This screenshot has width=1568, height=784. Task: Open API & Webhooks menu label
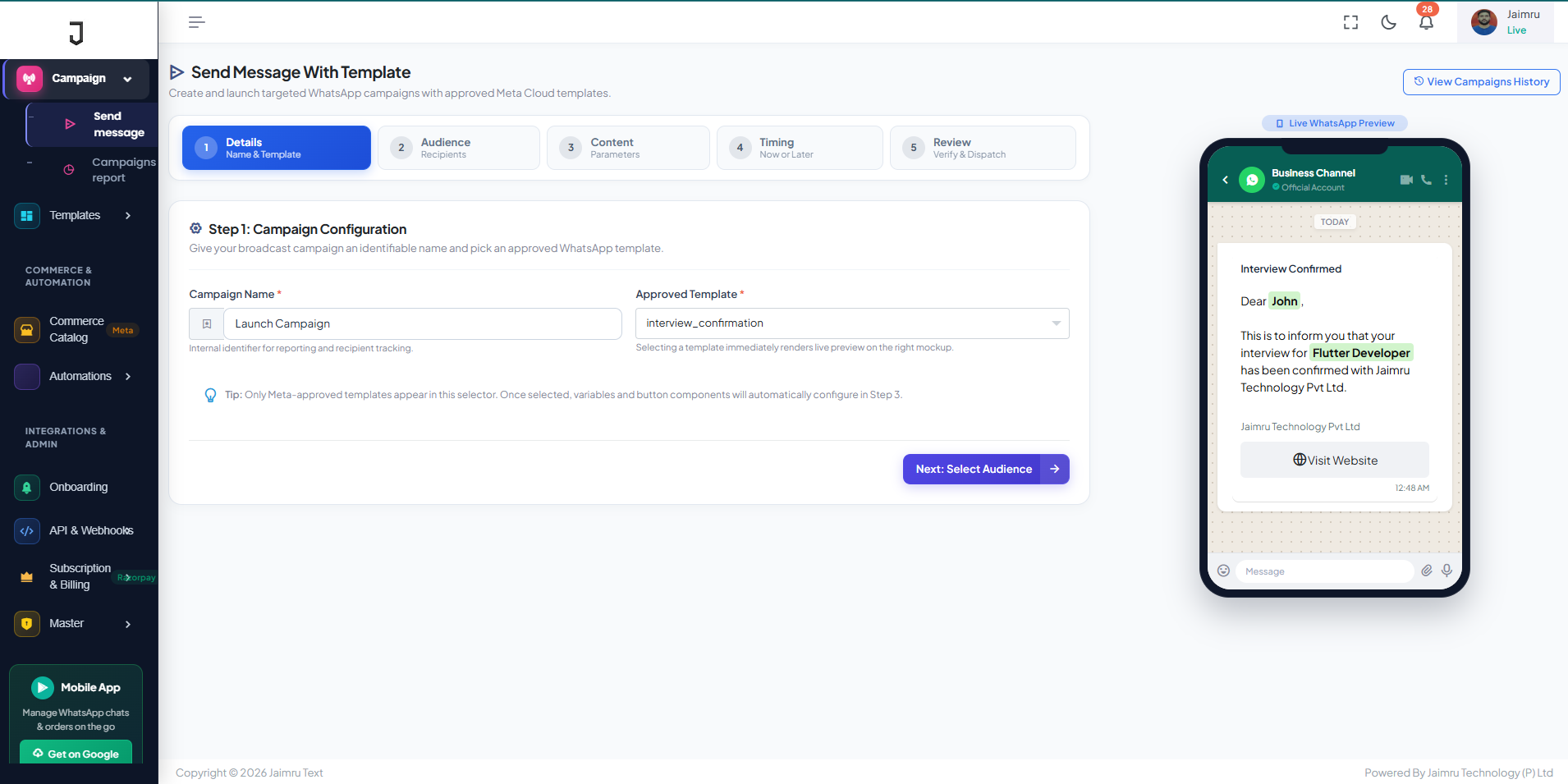[x=91, y=531]
